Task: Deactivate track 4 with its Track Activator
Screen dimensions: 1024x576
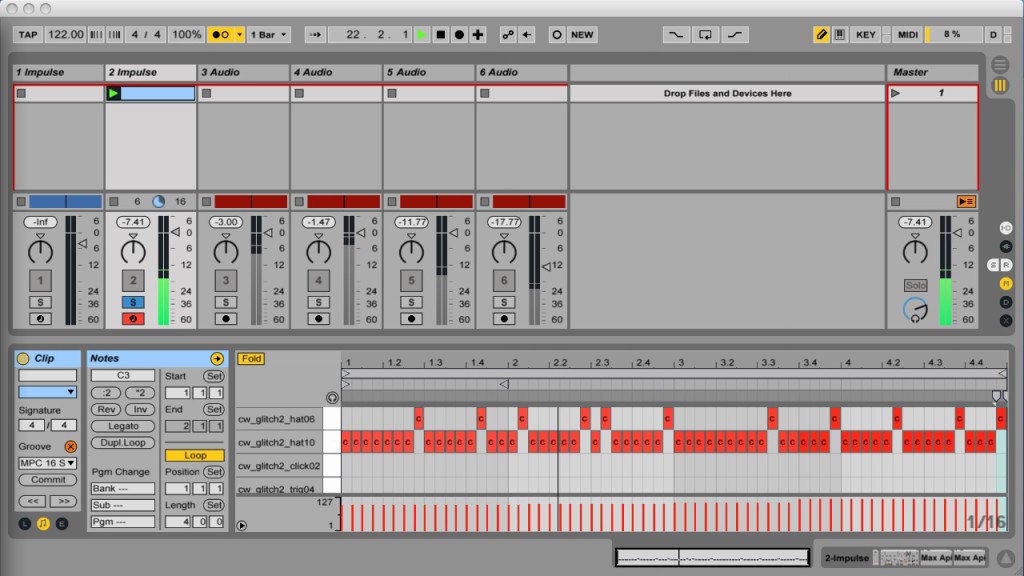Action: (318, 281)
